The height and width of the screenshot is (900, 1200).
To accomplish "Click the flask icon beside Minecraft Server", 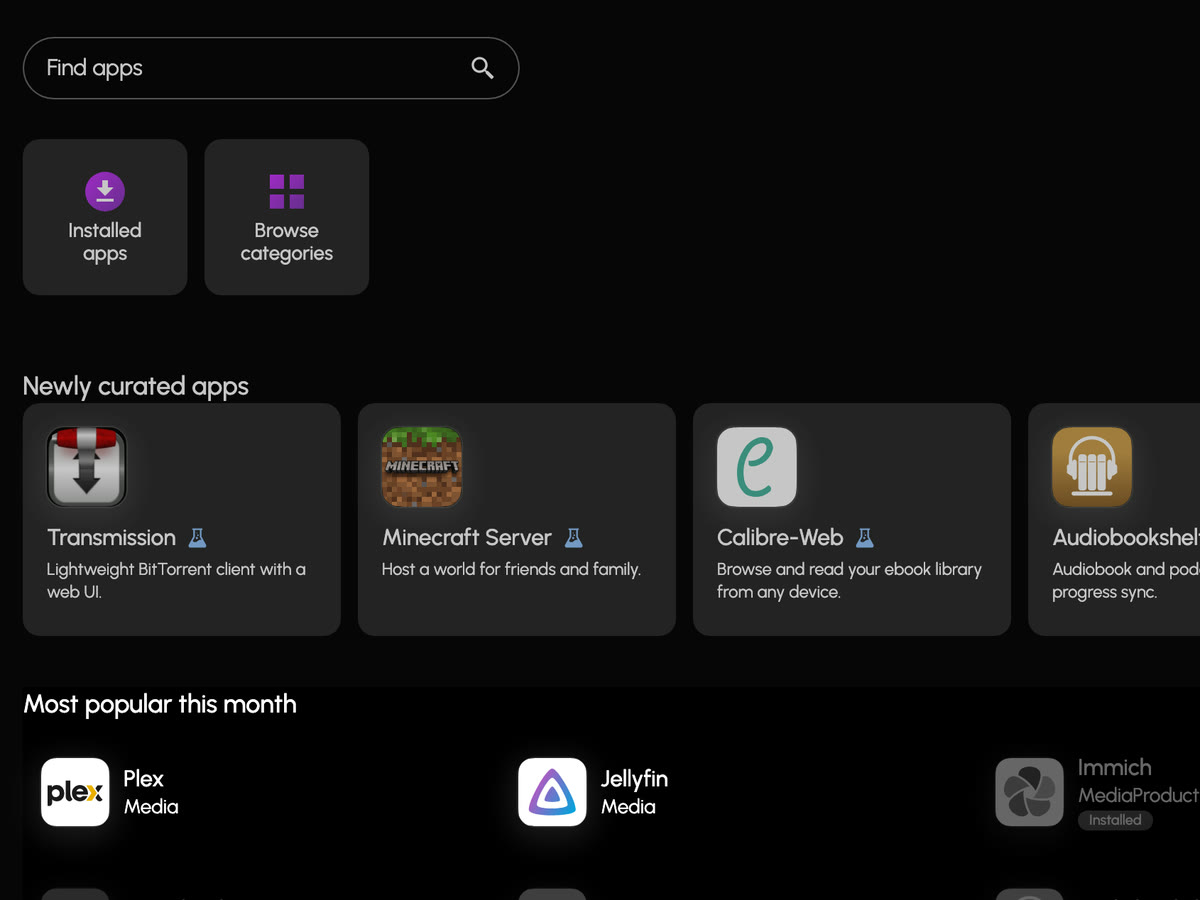I will (x=573, y=537).
